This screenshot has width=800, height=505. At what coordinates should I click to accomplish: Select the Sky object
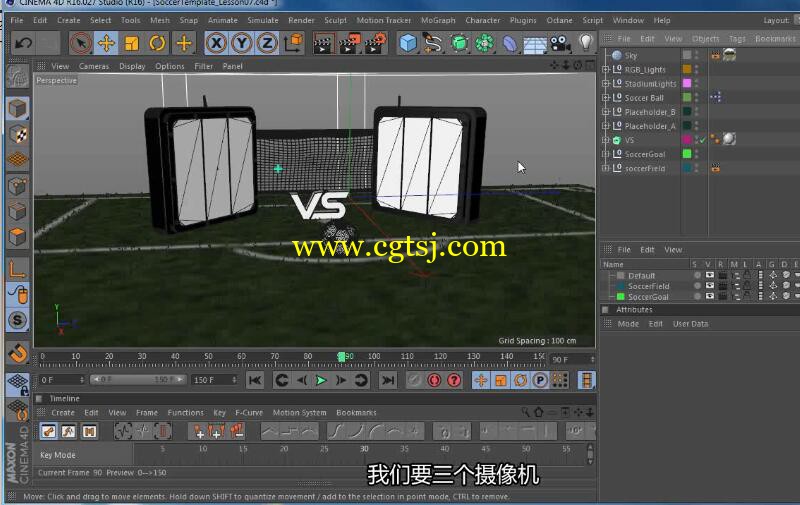[631, 55]
